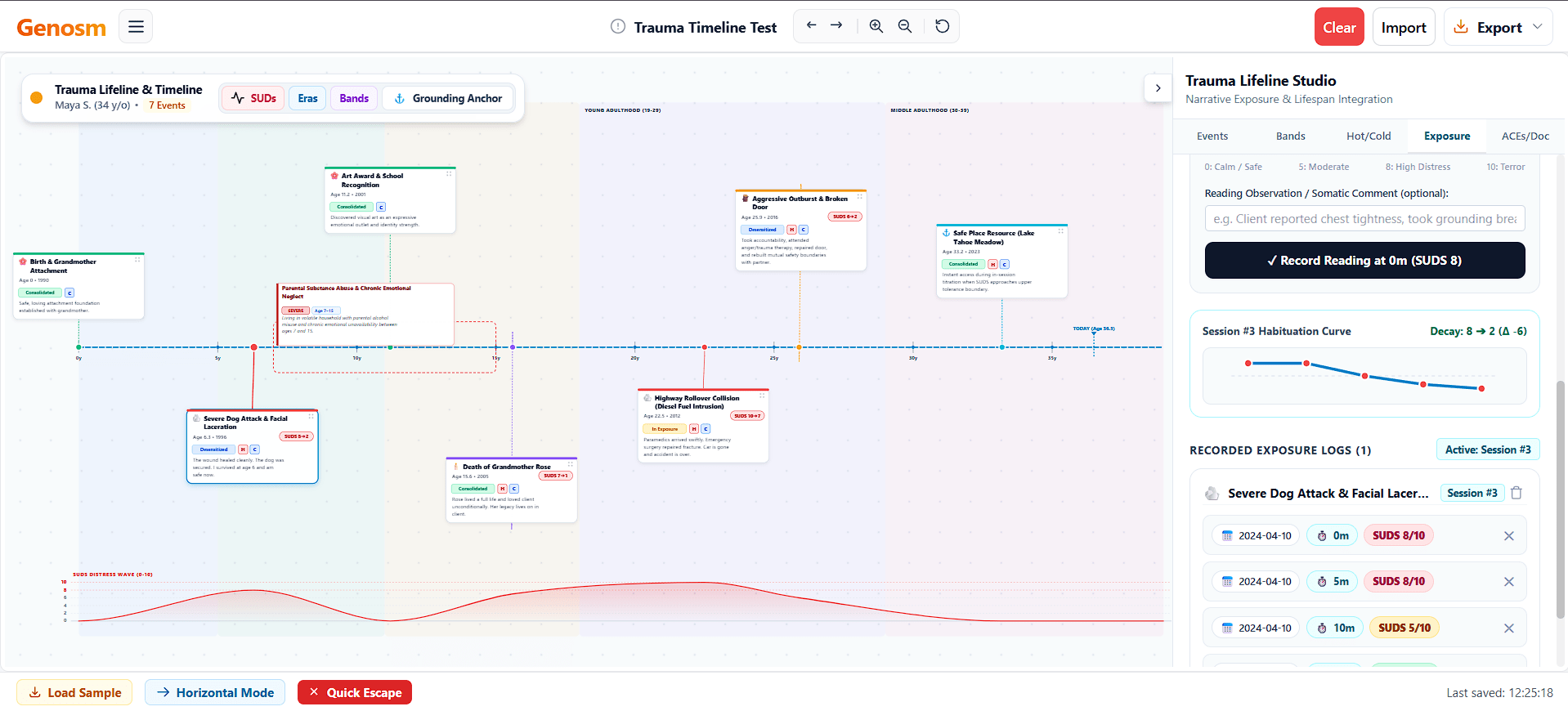Click the TODAY marker on the timeline

click(x=1094, y=329)
